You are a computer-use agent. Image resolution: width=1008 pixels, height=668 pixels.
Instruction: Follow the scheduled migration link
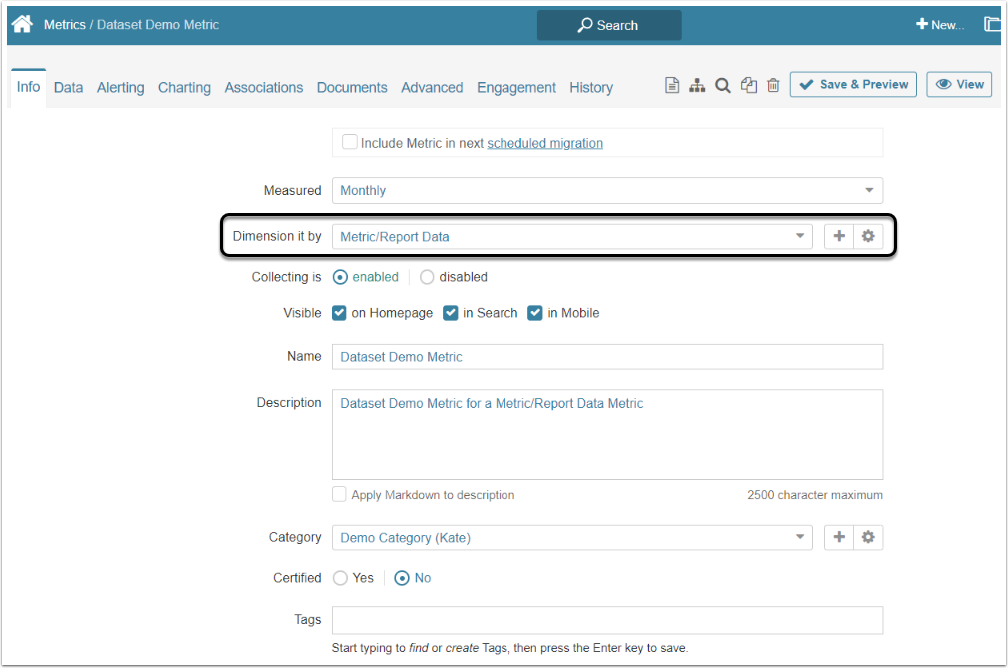pos(545,143)
